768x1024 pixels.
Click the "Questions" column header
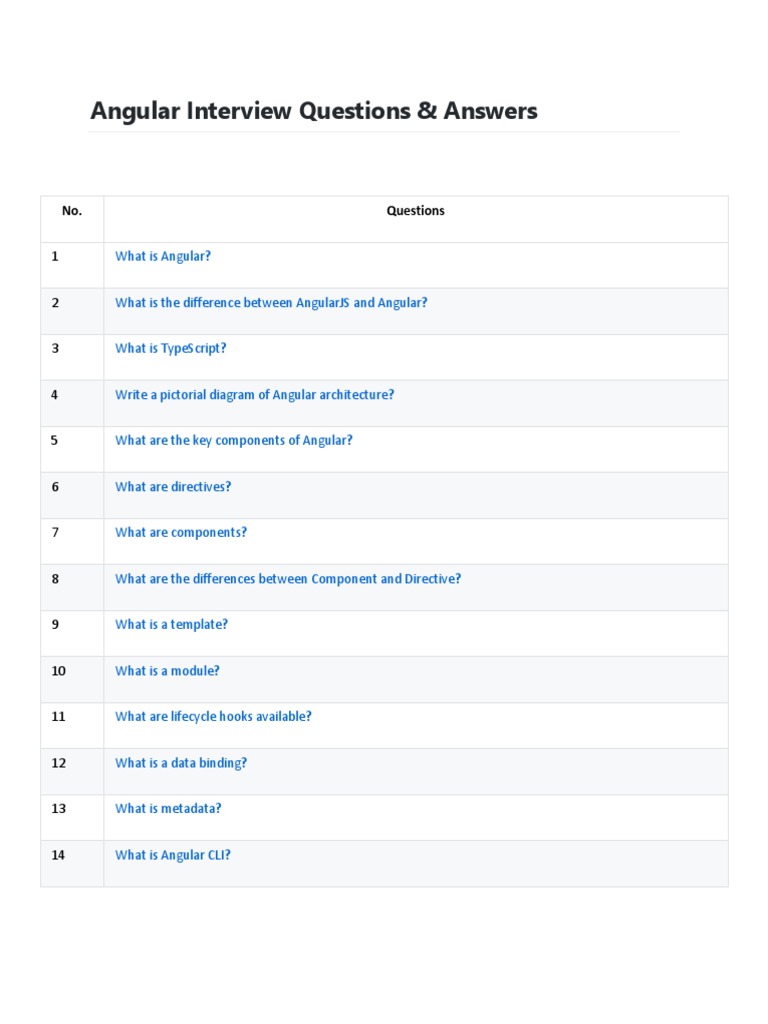(416, 211)
